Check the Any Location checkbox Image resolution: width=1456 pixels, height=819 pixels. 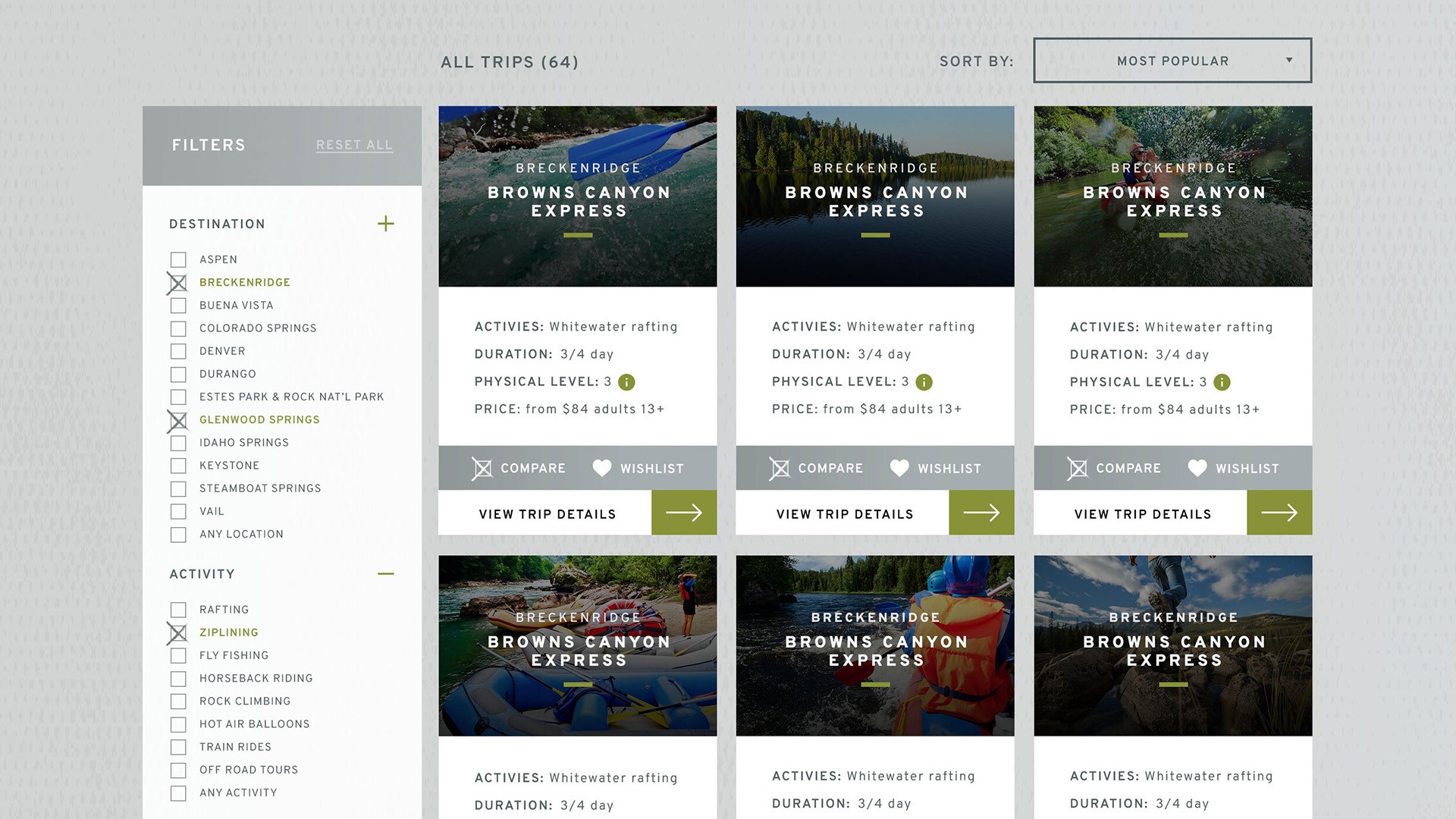(x=178, y=535)
